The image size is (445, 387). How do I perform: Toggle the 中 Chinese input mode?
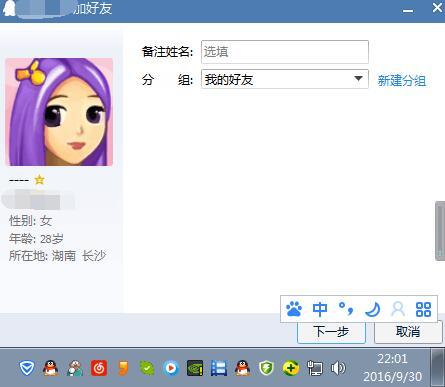320,309
